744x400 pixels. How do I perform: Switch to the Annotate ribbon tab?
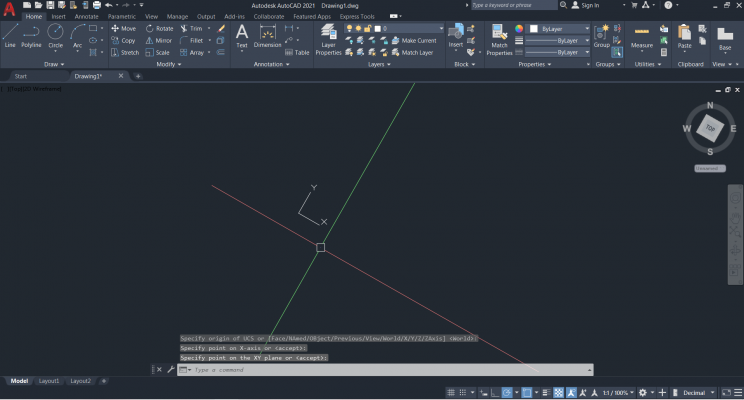point(86,17)
